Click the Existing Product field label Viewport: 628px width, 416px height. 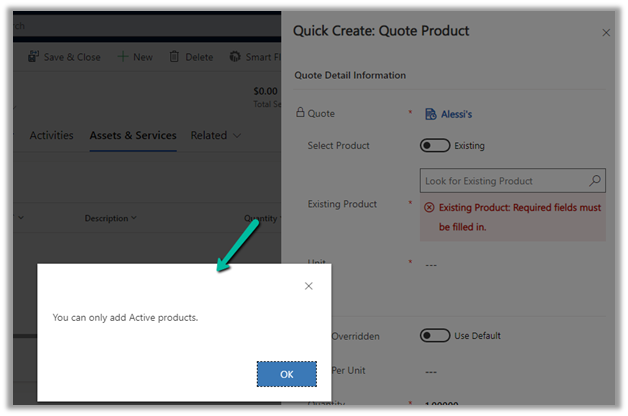[x=342, y=204]
